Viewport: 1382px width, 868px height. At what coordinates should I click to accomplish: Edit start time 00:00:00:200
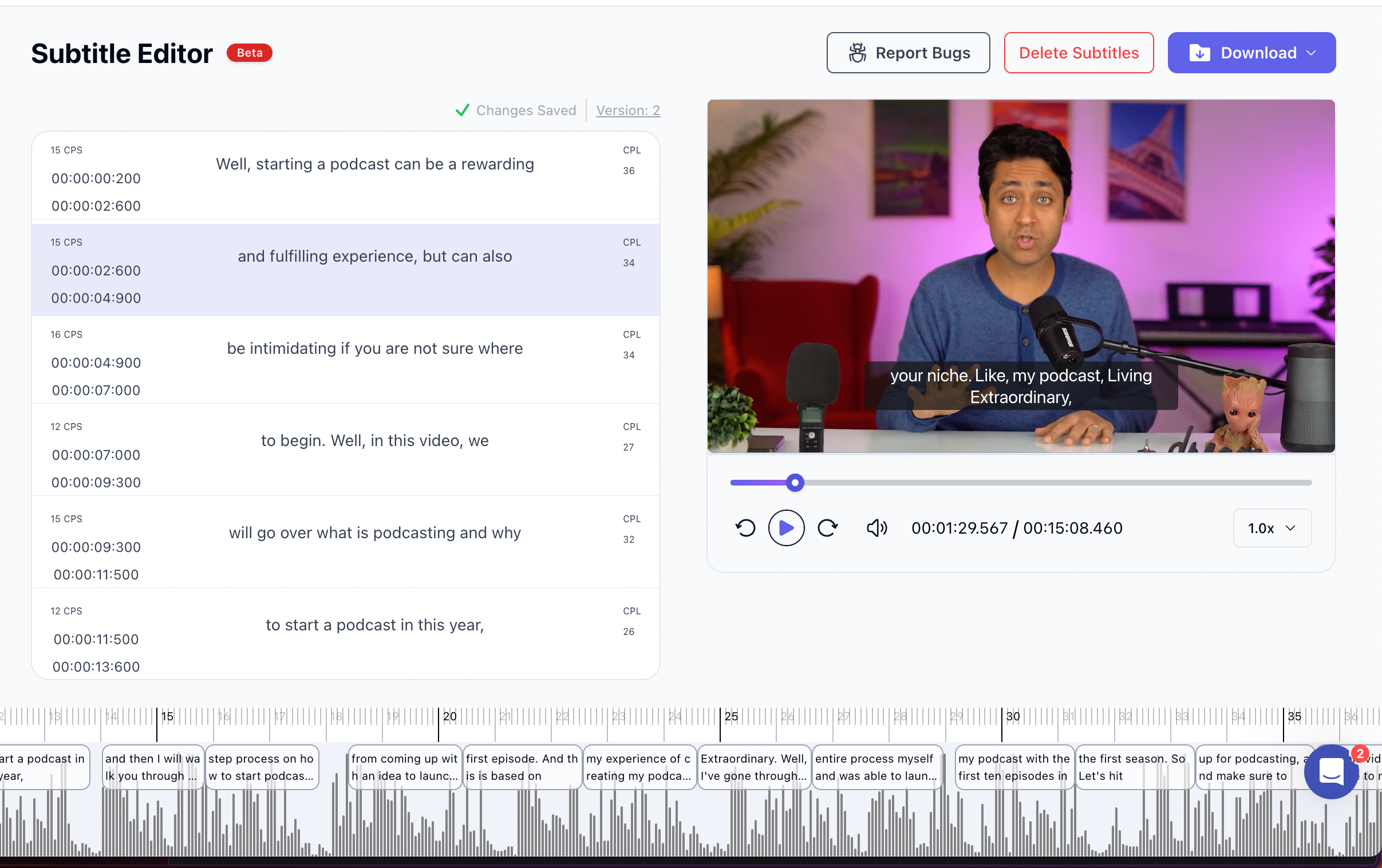click(x=96, y=179)
